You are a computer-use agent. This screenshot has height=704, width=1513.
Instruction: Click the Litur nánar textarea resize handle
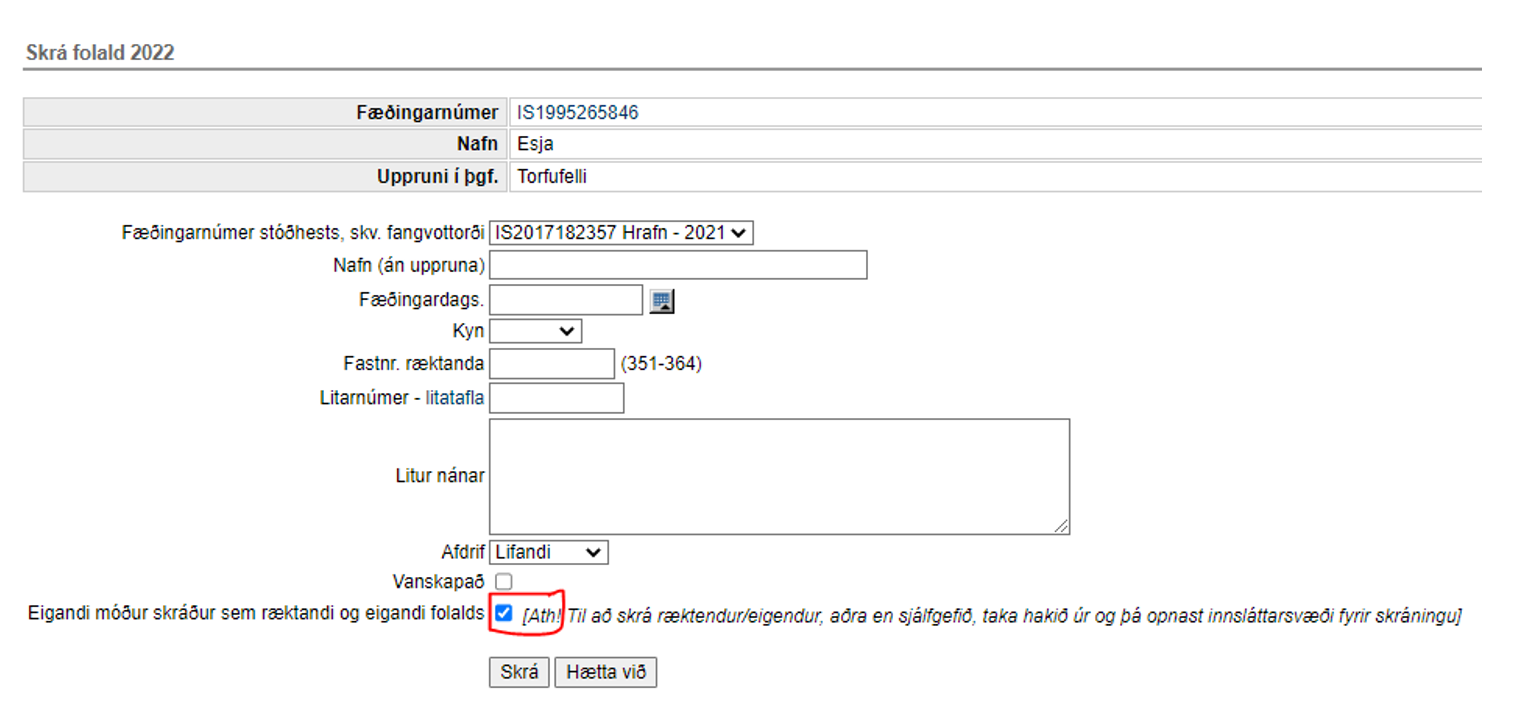point(1060,525)
